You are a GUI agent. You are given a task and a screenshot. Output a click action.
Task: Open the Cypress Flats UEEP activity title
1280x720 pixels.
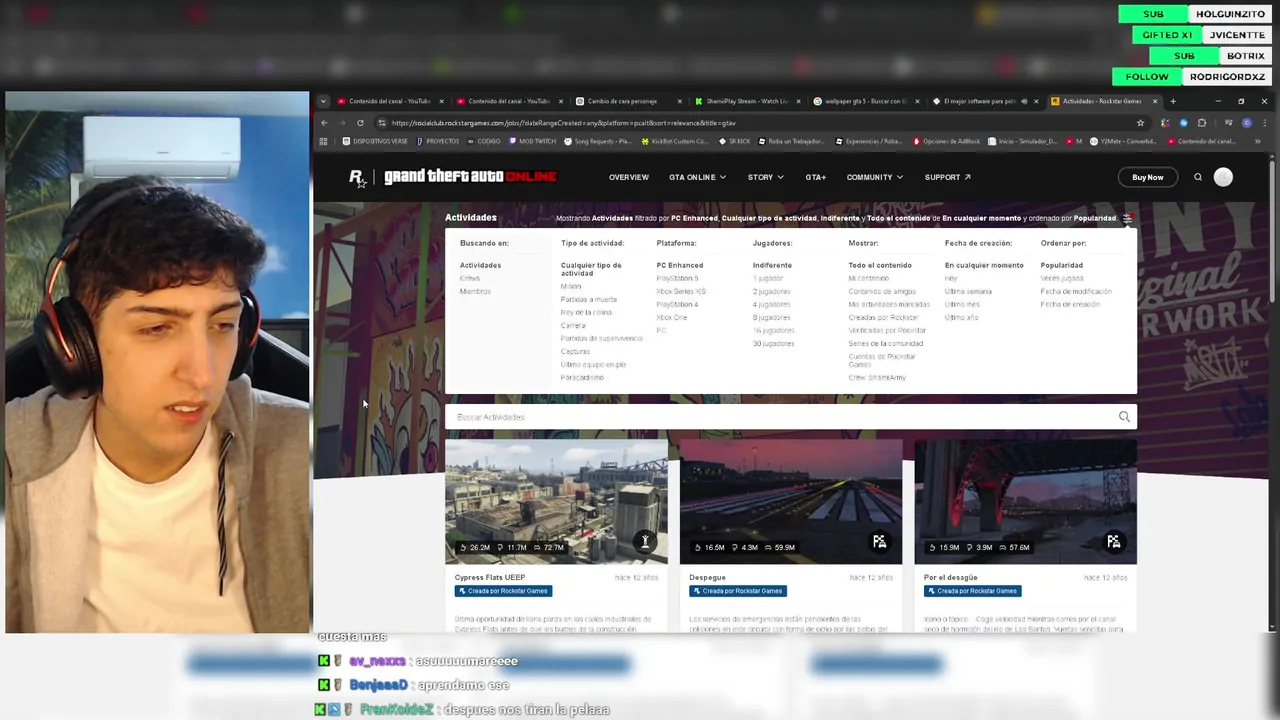point(489,577)
